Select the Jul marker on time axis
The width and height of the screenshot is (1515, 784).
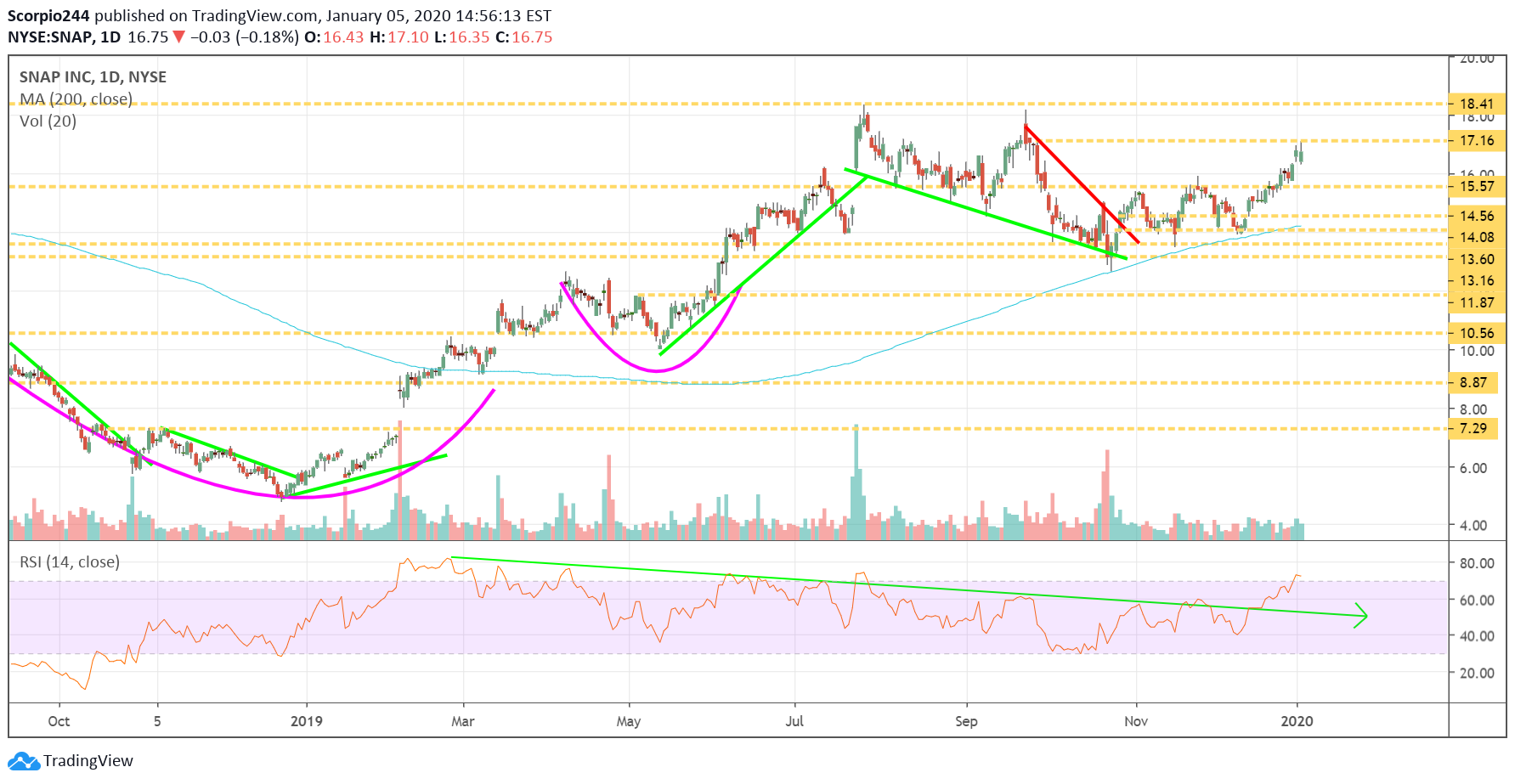click(x=794, y=721)
